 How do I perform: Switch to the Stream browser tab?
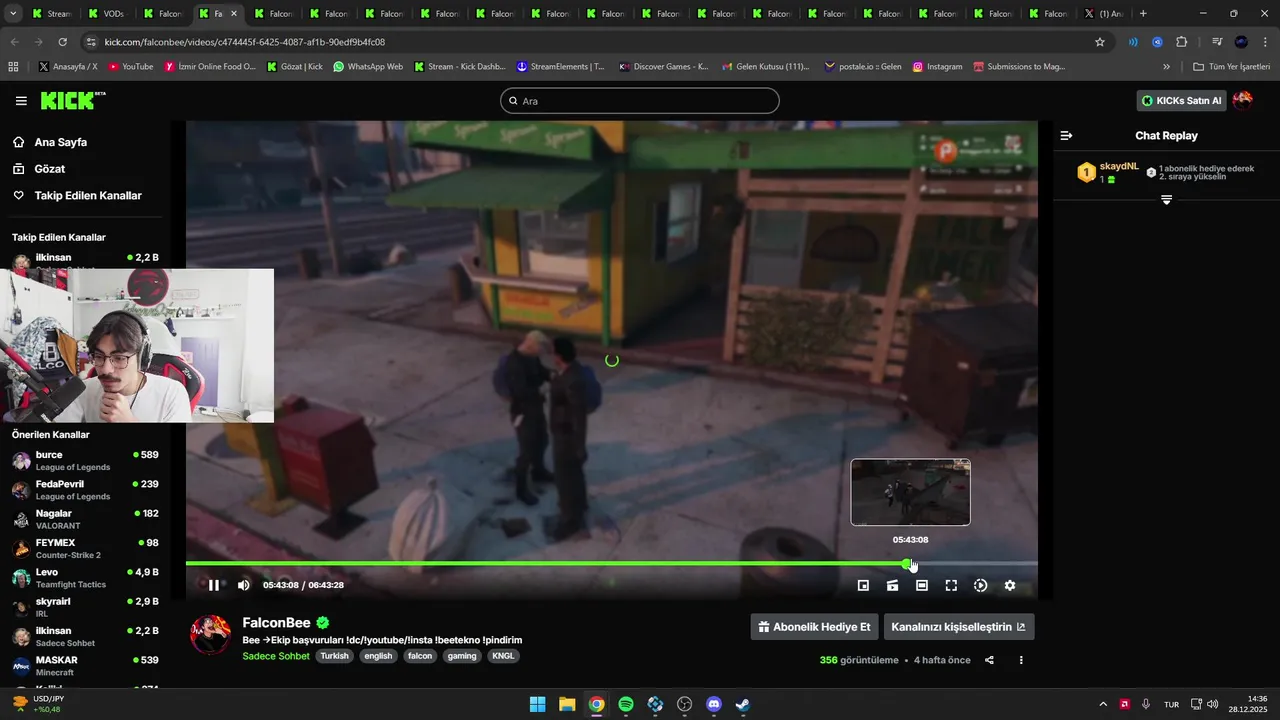pos(51,14)
